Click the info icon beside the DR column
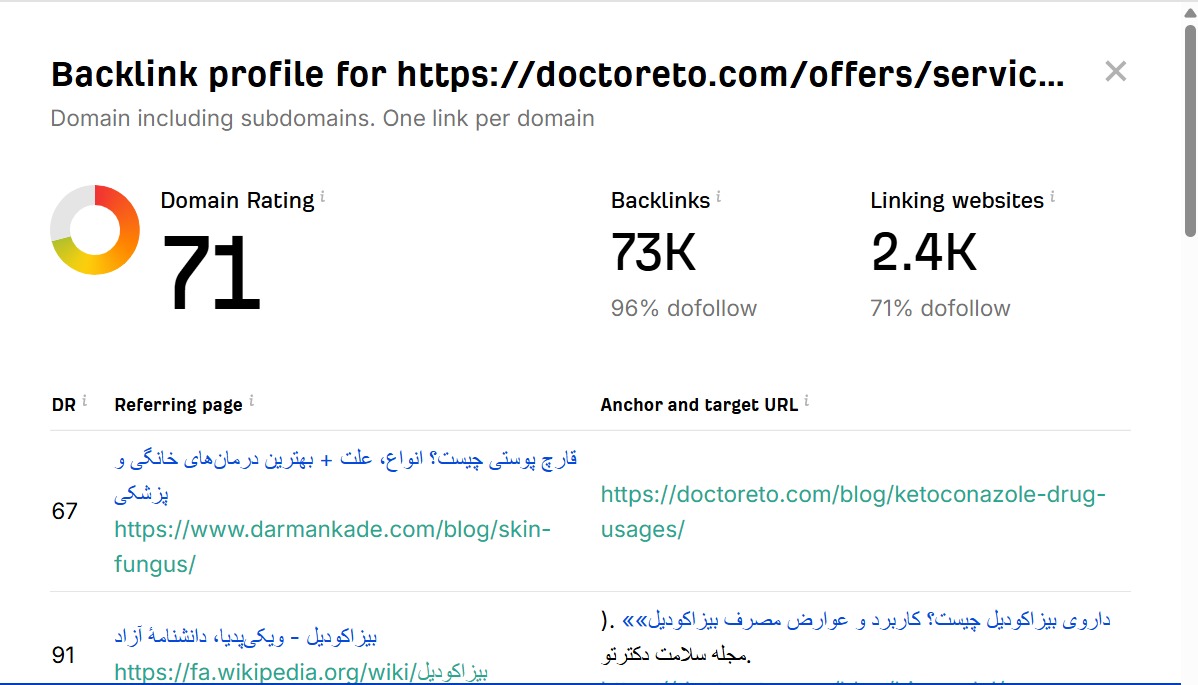This screenshot has width=1198, height=685. 84,399
